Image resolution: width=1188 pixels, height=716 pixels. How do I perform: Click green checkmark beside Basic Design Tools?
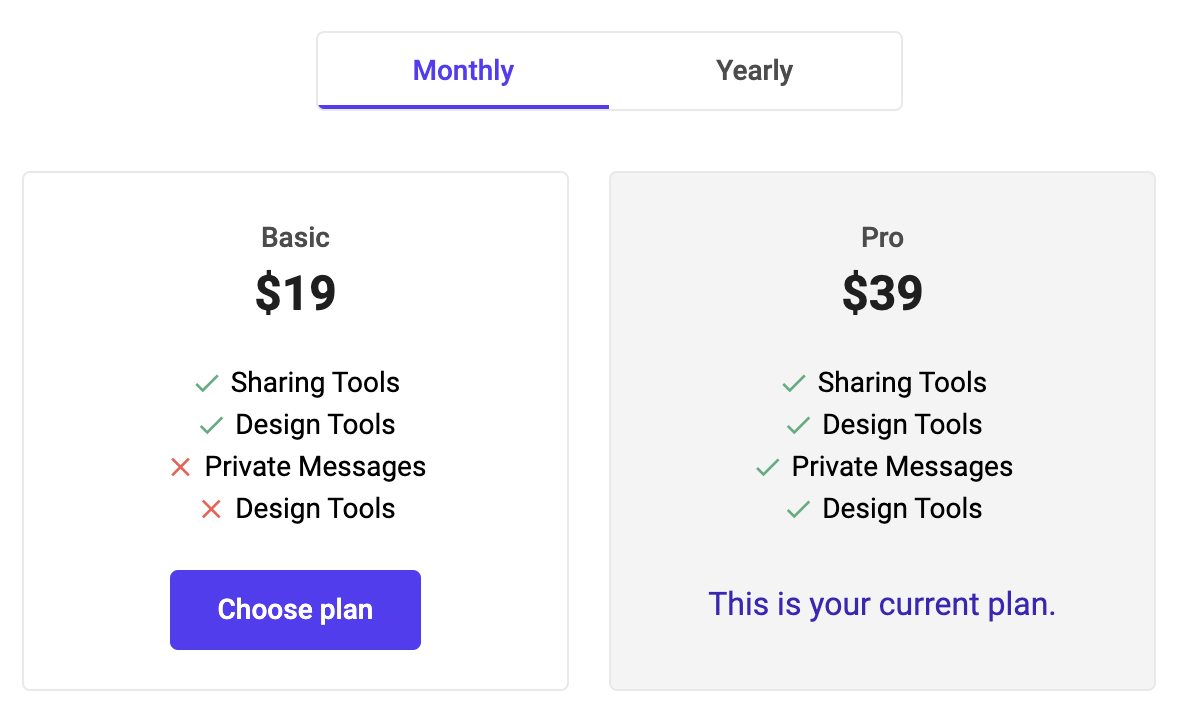point(211,425)
